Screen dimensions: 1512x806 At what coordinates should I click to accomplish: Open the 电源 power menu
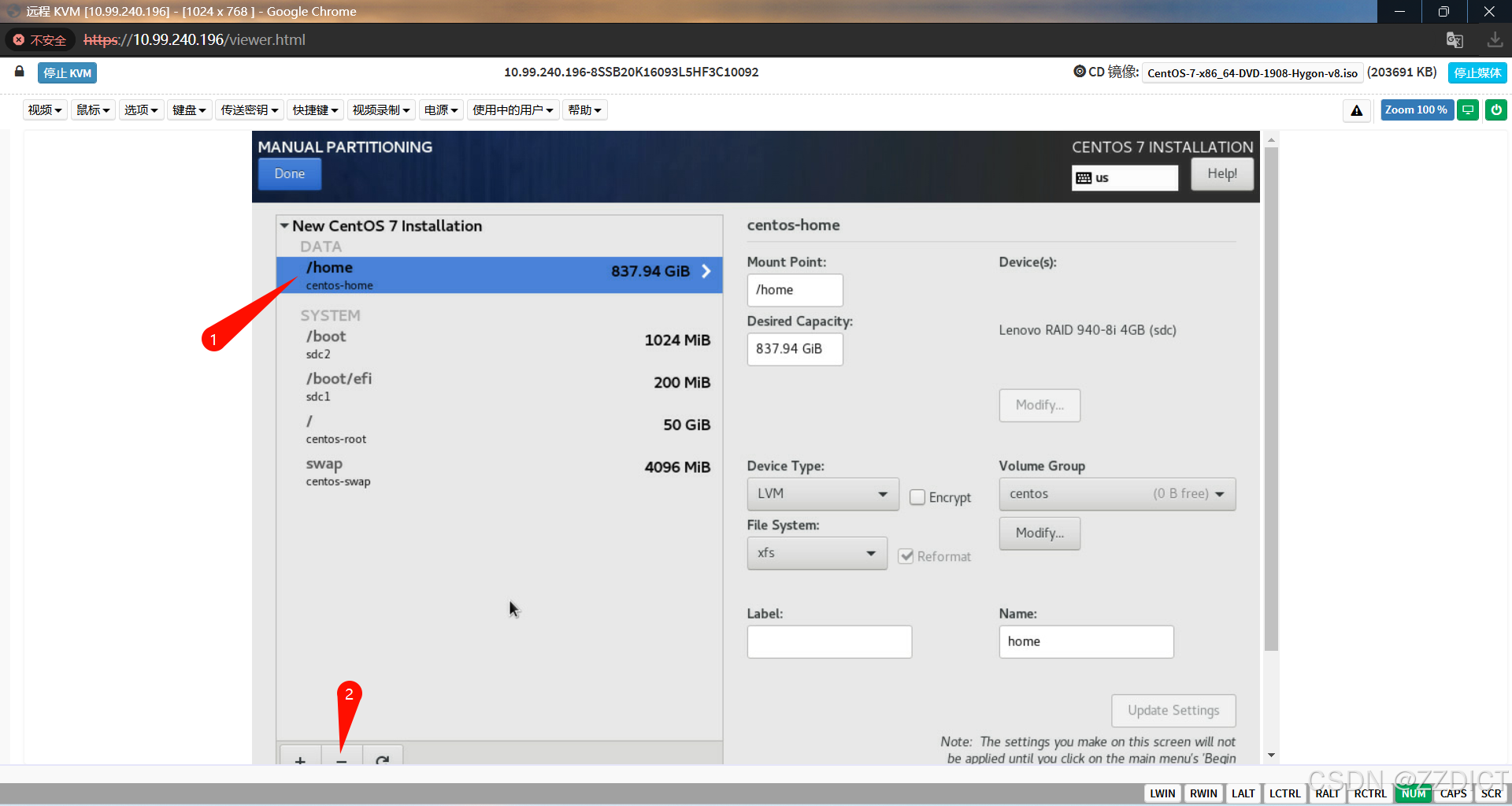[x=440, y=110]
